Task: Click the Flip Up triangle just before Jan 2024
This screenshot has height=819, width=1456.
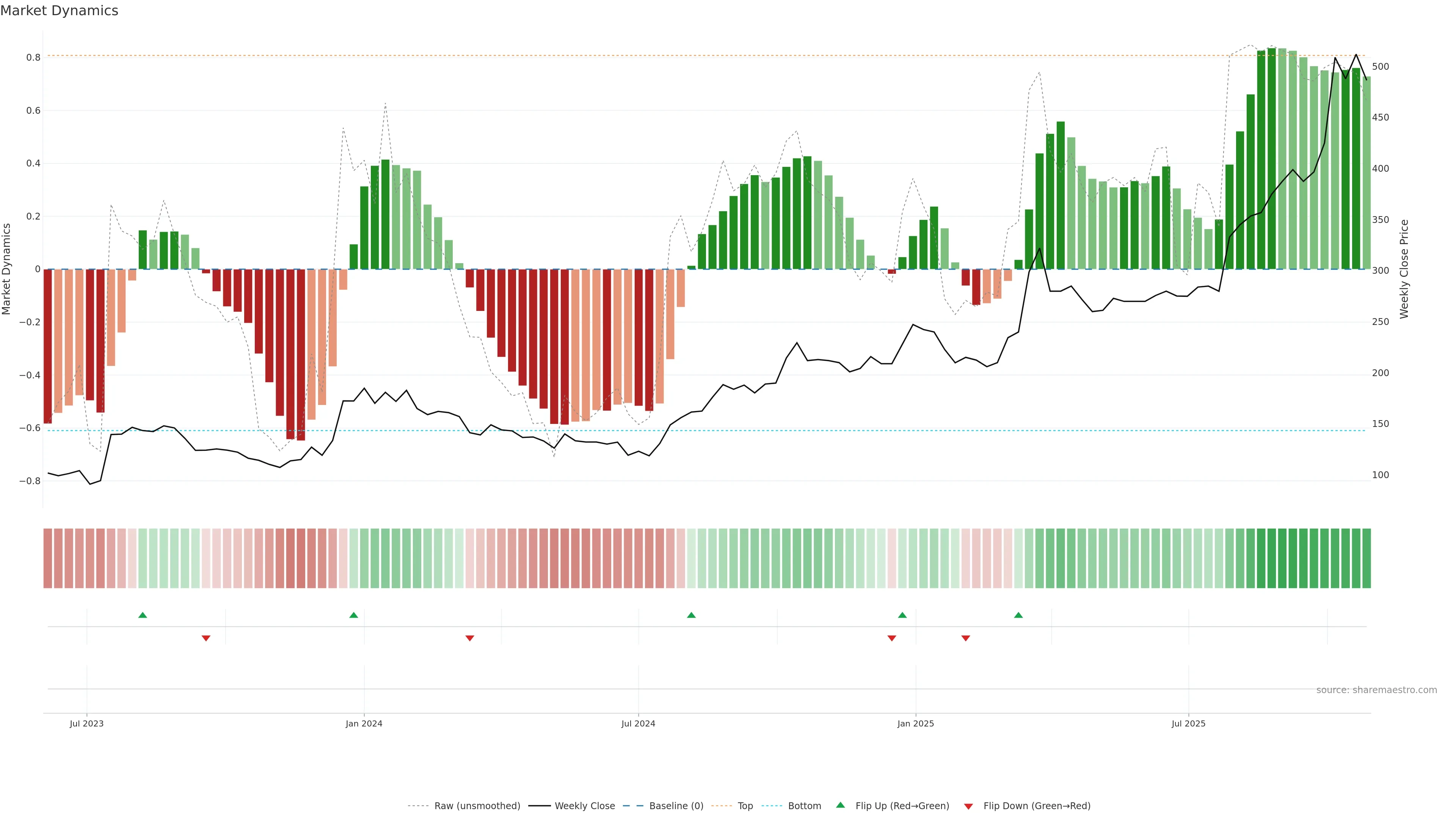Action: (x=353, y=615)
